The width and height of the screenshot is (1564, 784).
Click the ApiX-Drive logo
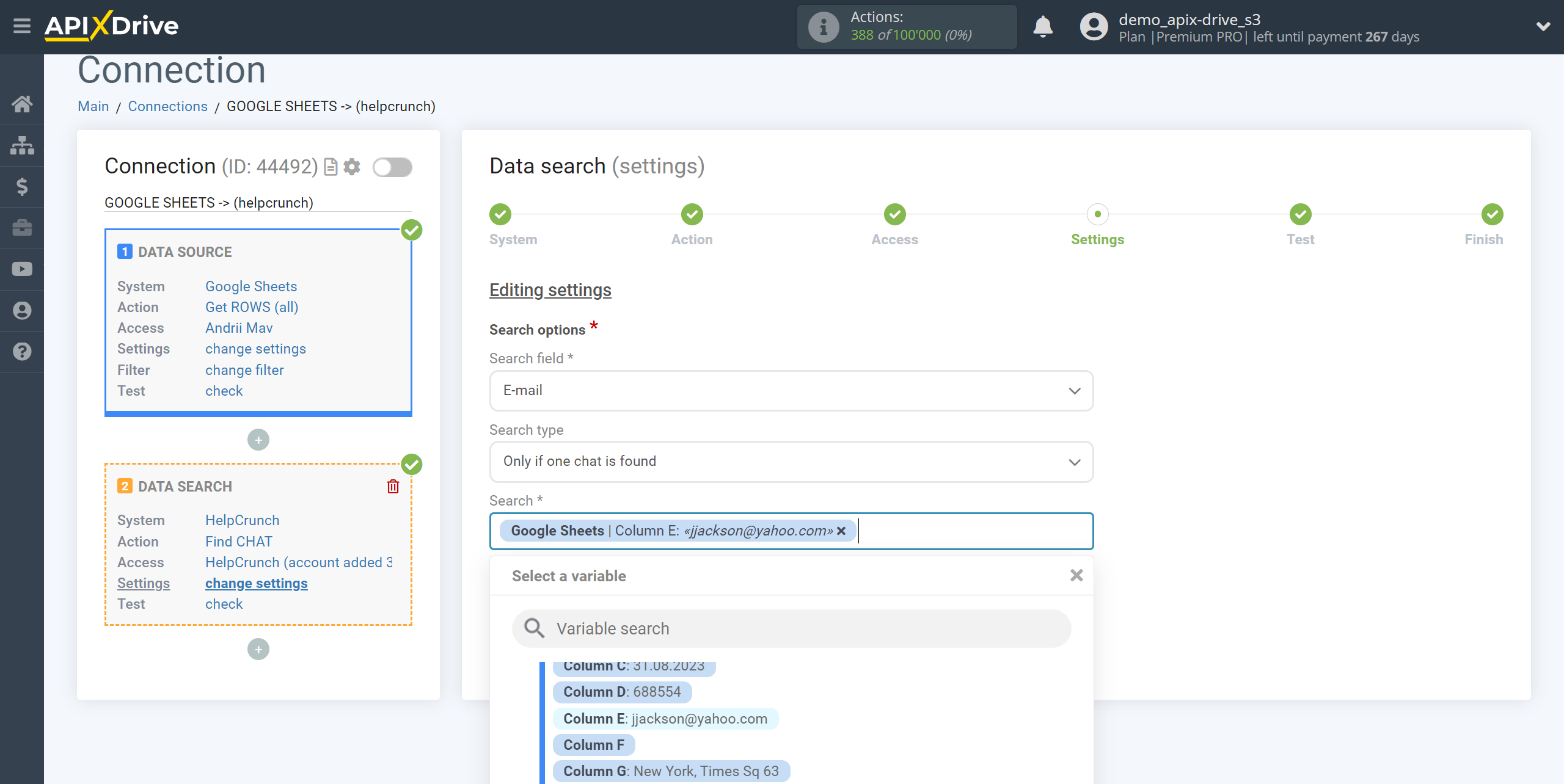pyautogui.click(x=111, y=26)
